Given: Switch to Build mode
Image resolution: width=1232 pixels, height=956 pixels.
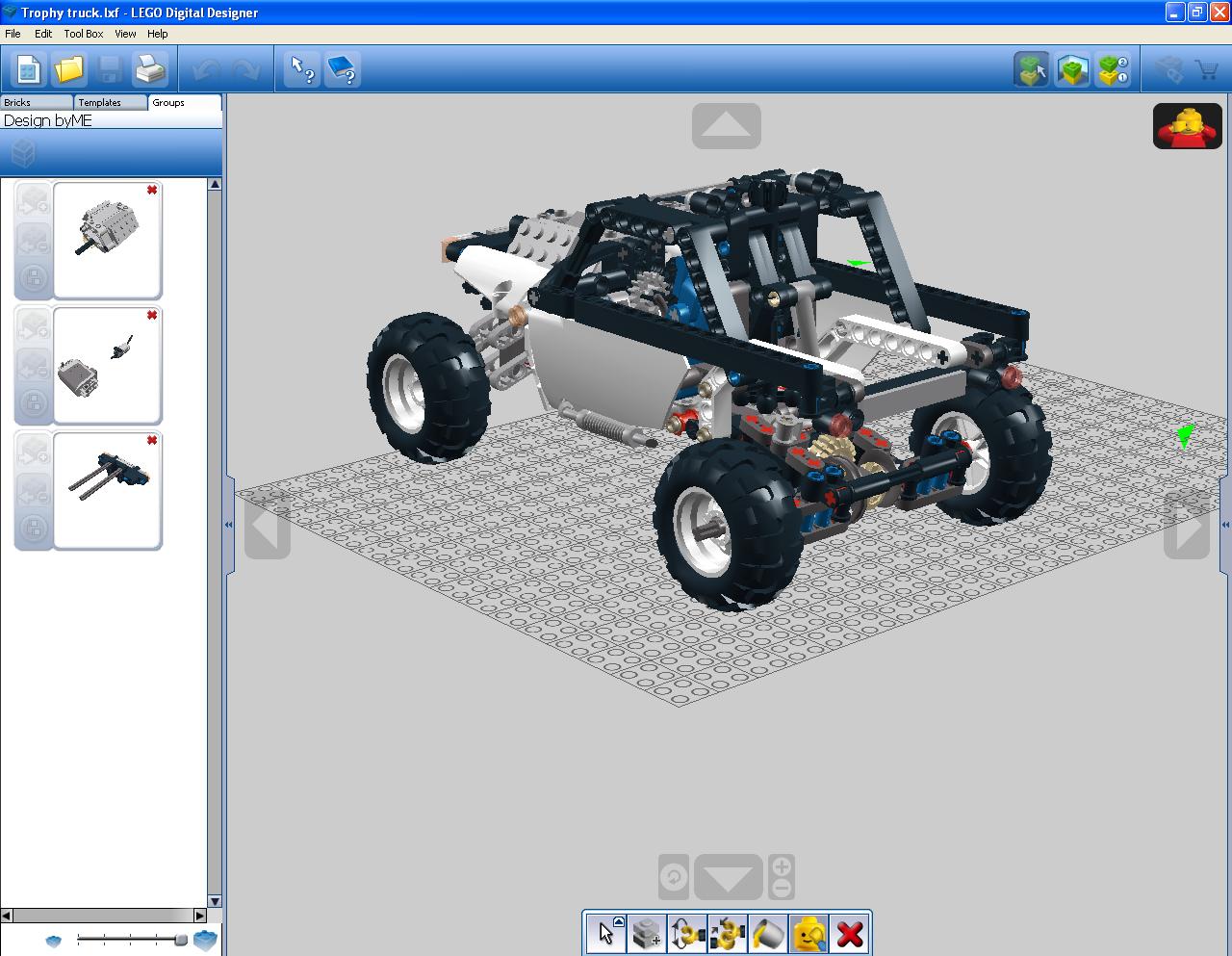Looking at the screenshot, I should click(x=1032, y=69).
